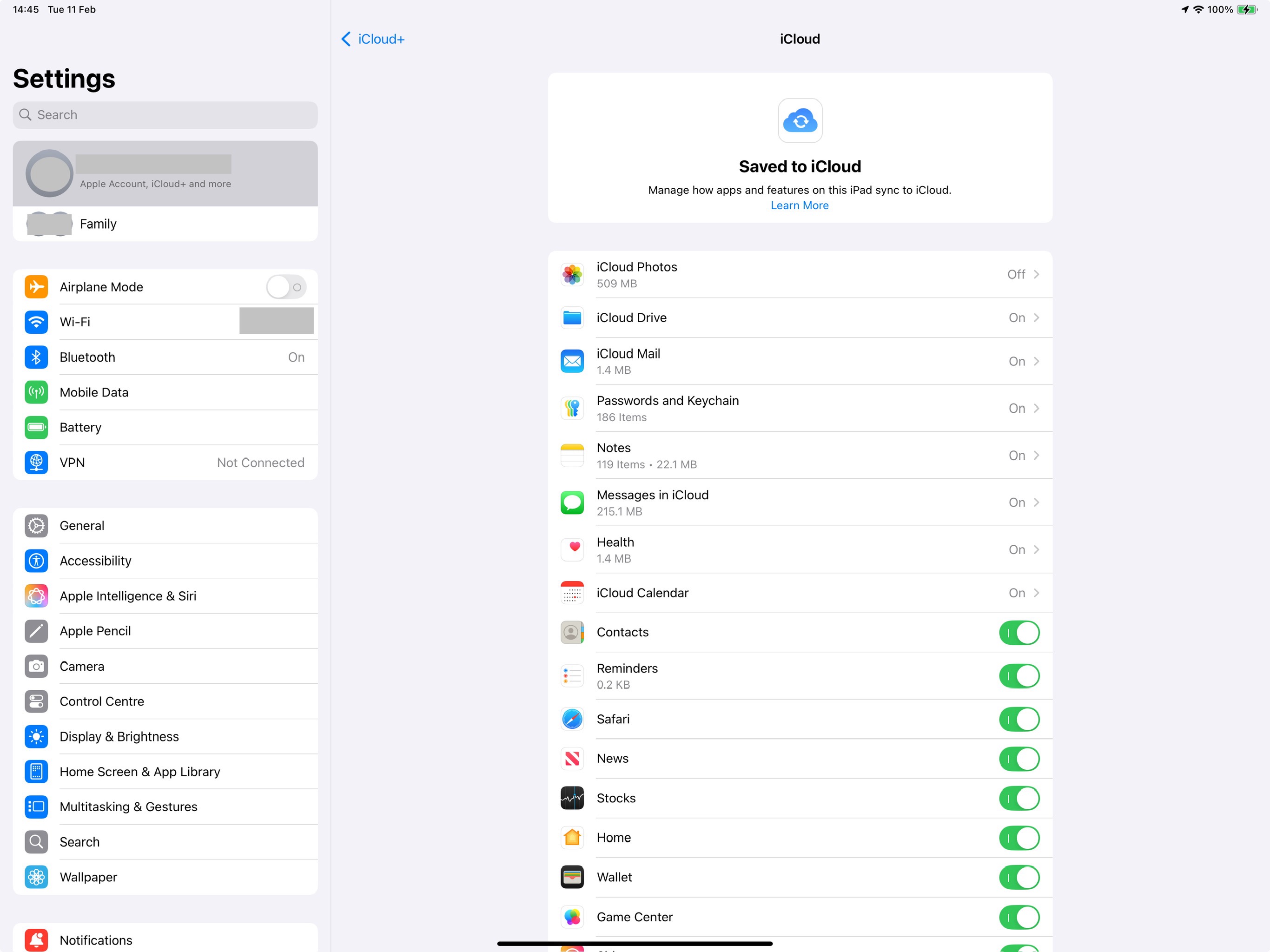The width and height of the screenshot is (1270, 952).
Task: Open iCloud Calendar details chevron
Action: [1036, 593]
